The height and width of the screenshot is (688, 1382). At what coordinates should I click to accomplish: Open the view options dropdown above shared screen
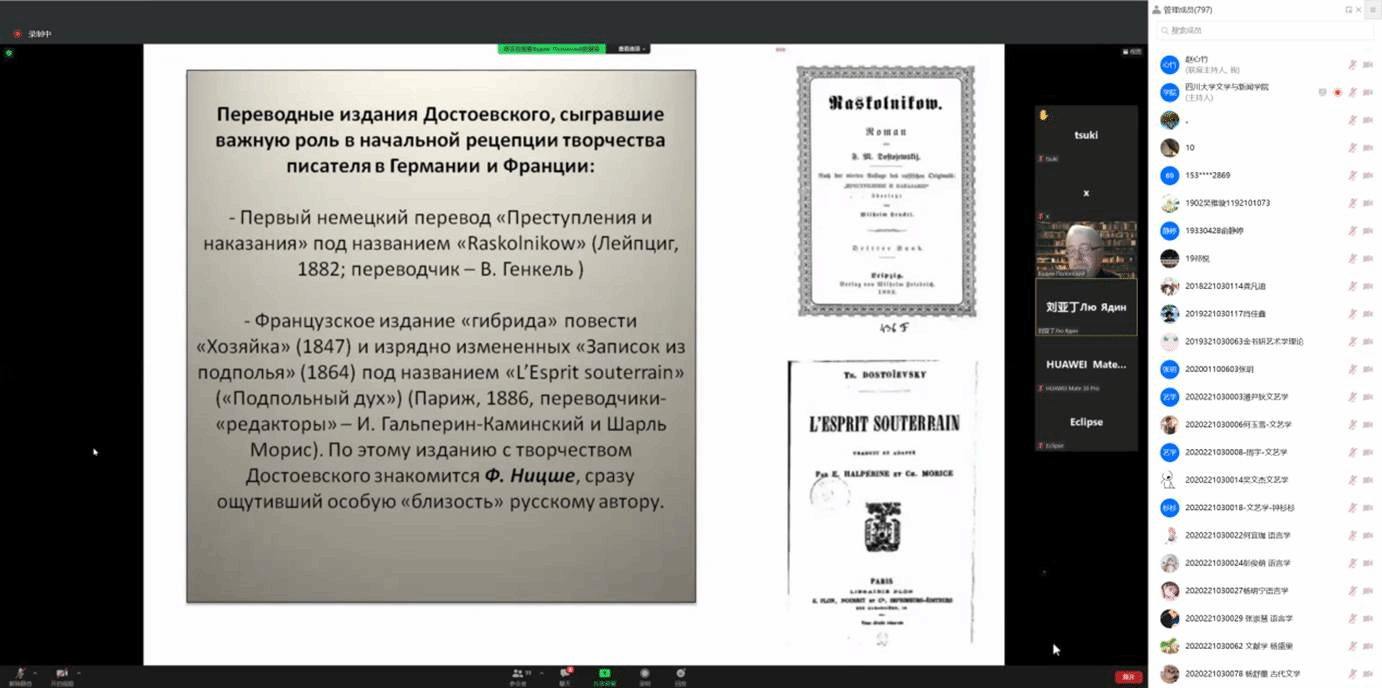click(631, 48)
